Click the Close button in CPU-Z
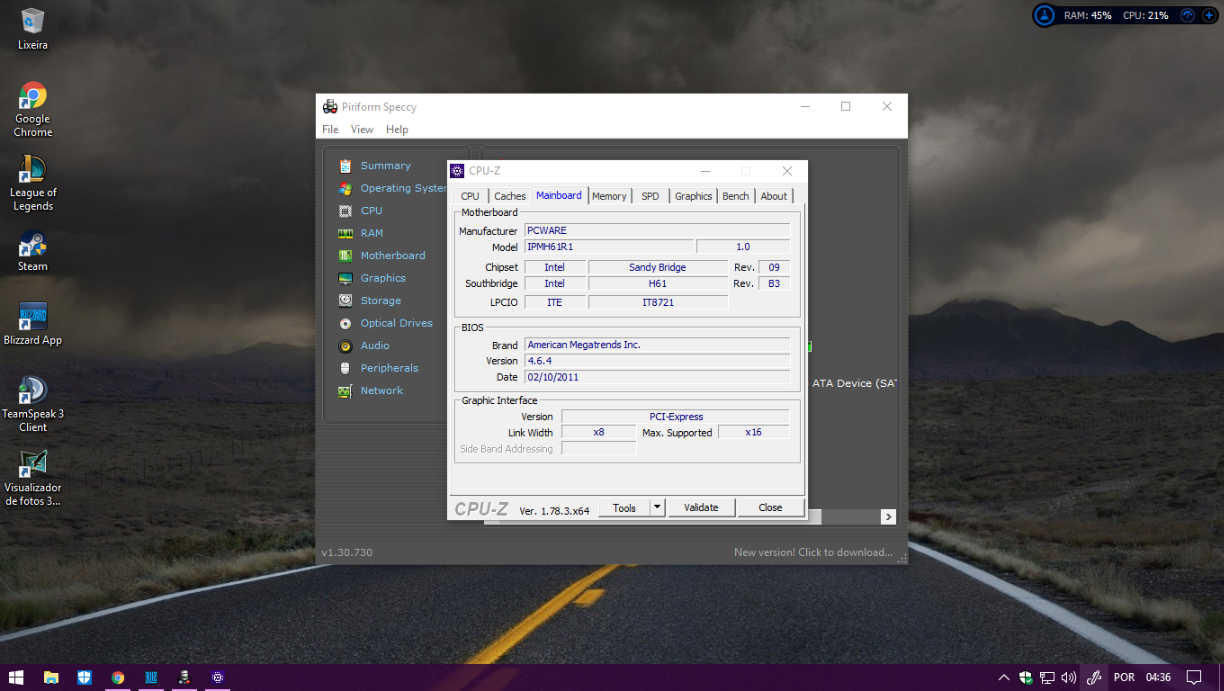This screenshot has height=691, width=1224. pyautogui.click(x=770, y=508)
